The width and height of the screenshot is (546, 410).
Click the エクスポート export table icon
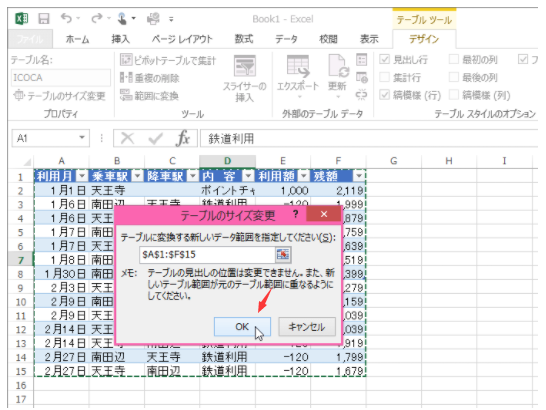point(298,66)
